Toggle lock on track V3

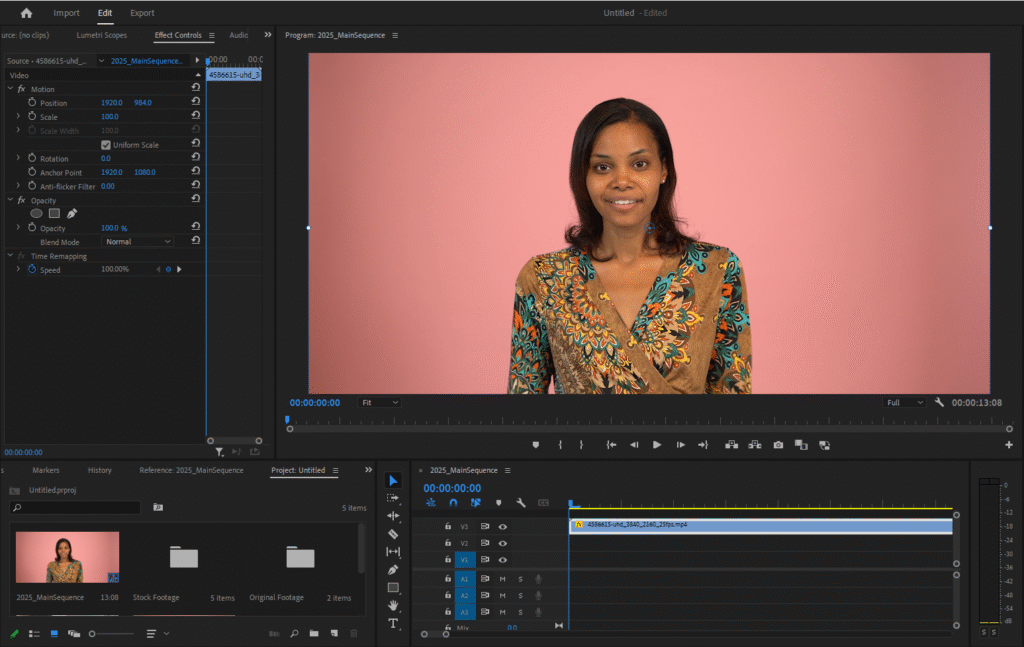coord(448,526)
